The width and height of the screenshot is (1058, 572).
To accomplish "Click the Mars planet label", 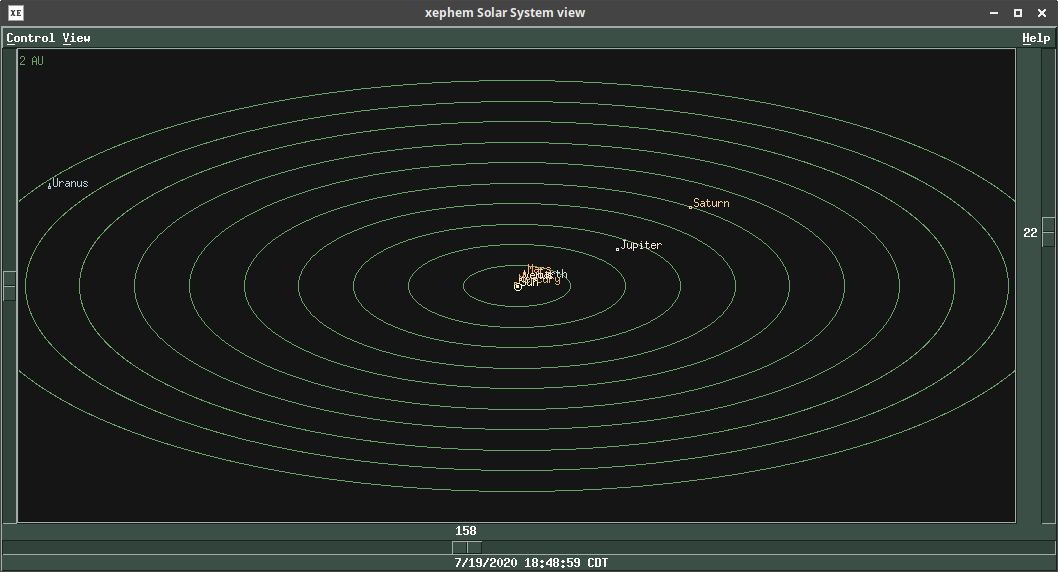I will (x=539, y=268).
